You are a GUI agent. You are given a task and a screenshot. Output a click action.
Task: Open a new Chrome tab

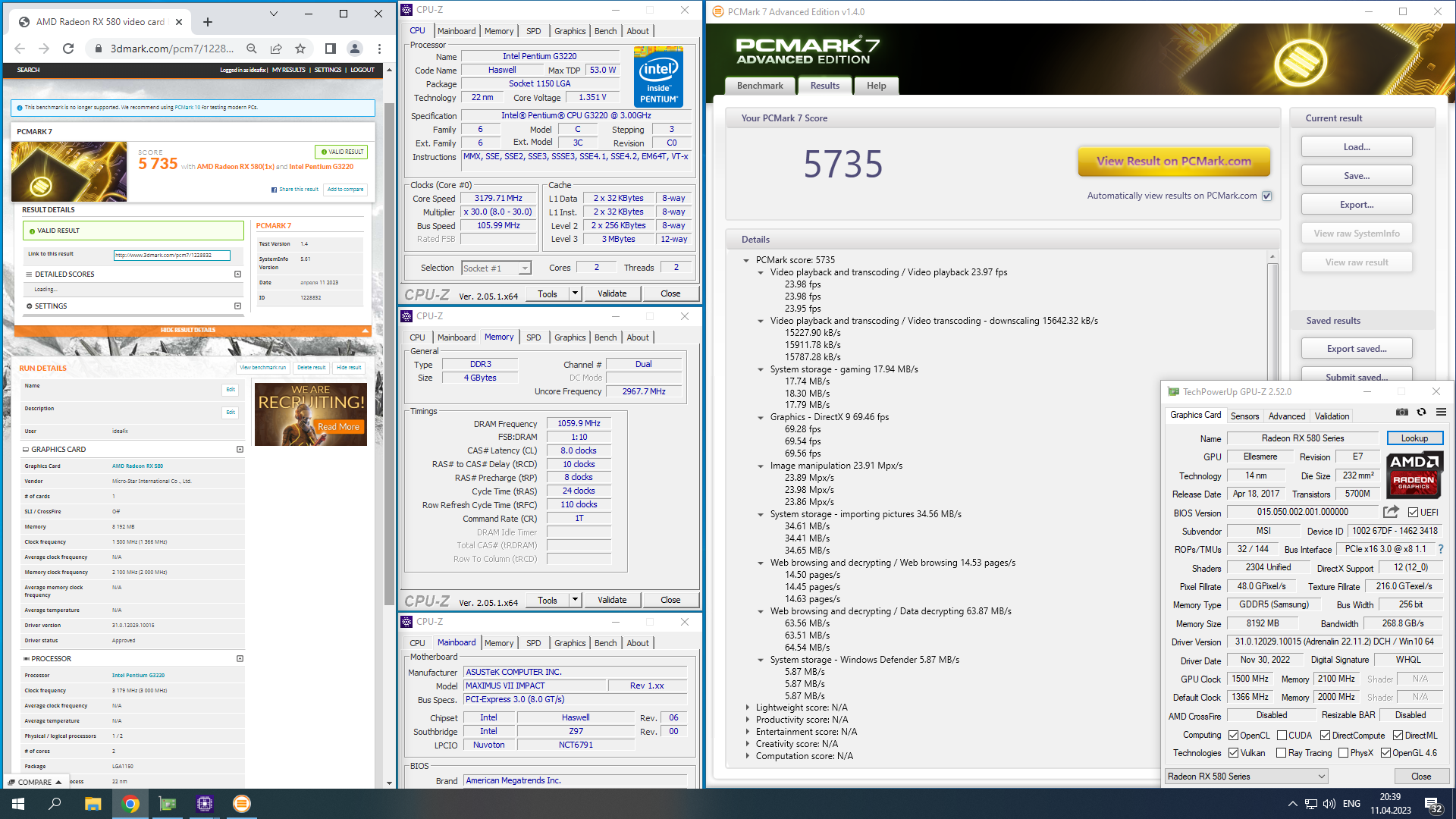point(208,22)
